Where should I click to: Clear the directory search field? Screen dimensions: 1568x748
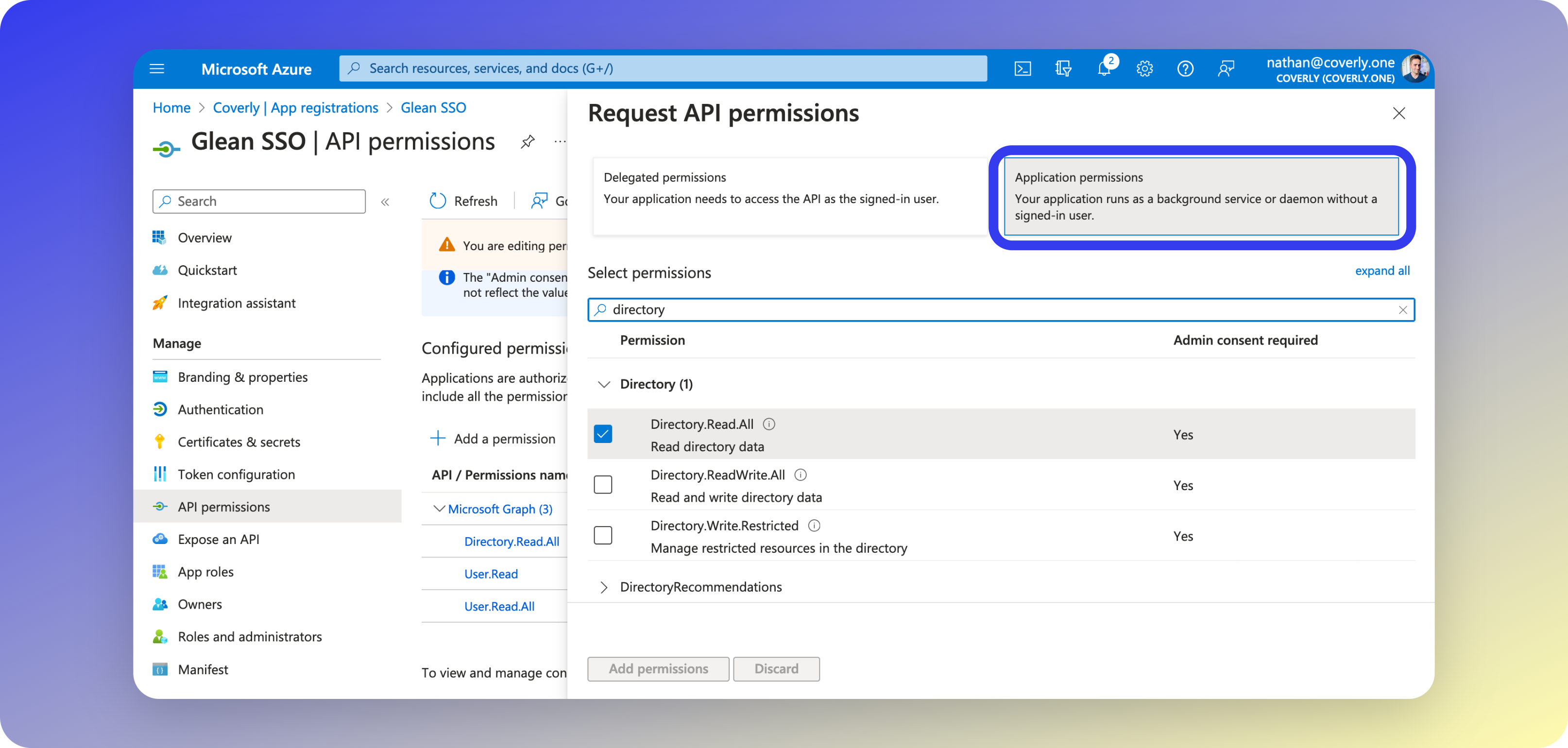[x=1404, y=309]
